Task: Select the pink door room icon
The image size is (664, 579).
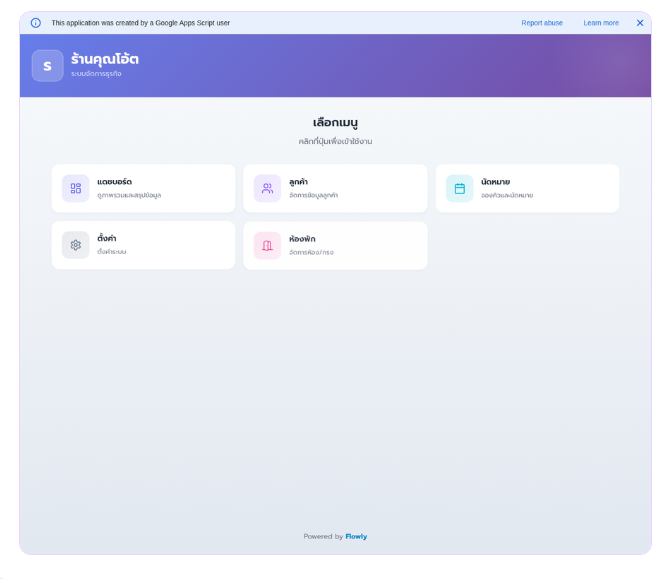Action: (267, 245)
